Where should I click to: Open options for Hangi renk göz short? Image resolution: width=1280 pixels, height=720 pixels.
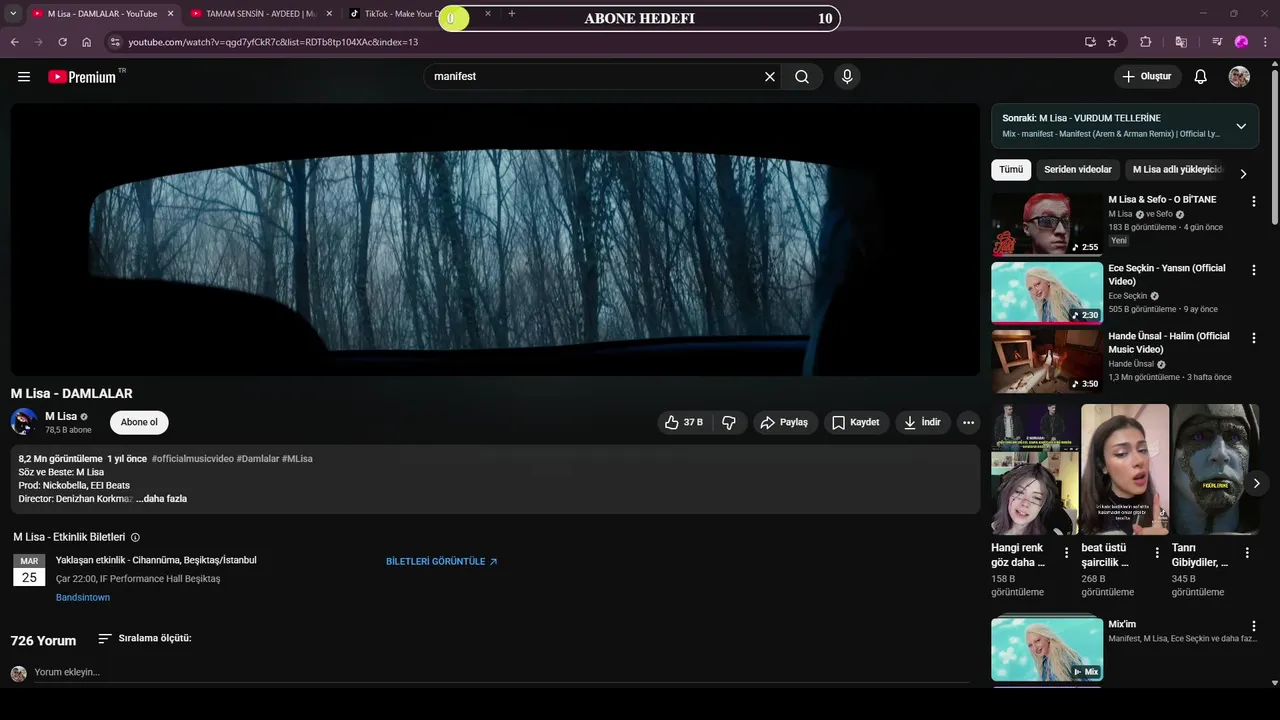point(1066,553)
